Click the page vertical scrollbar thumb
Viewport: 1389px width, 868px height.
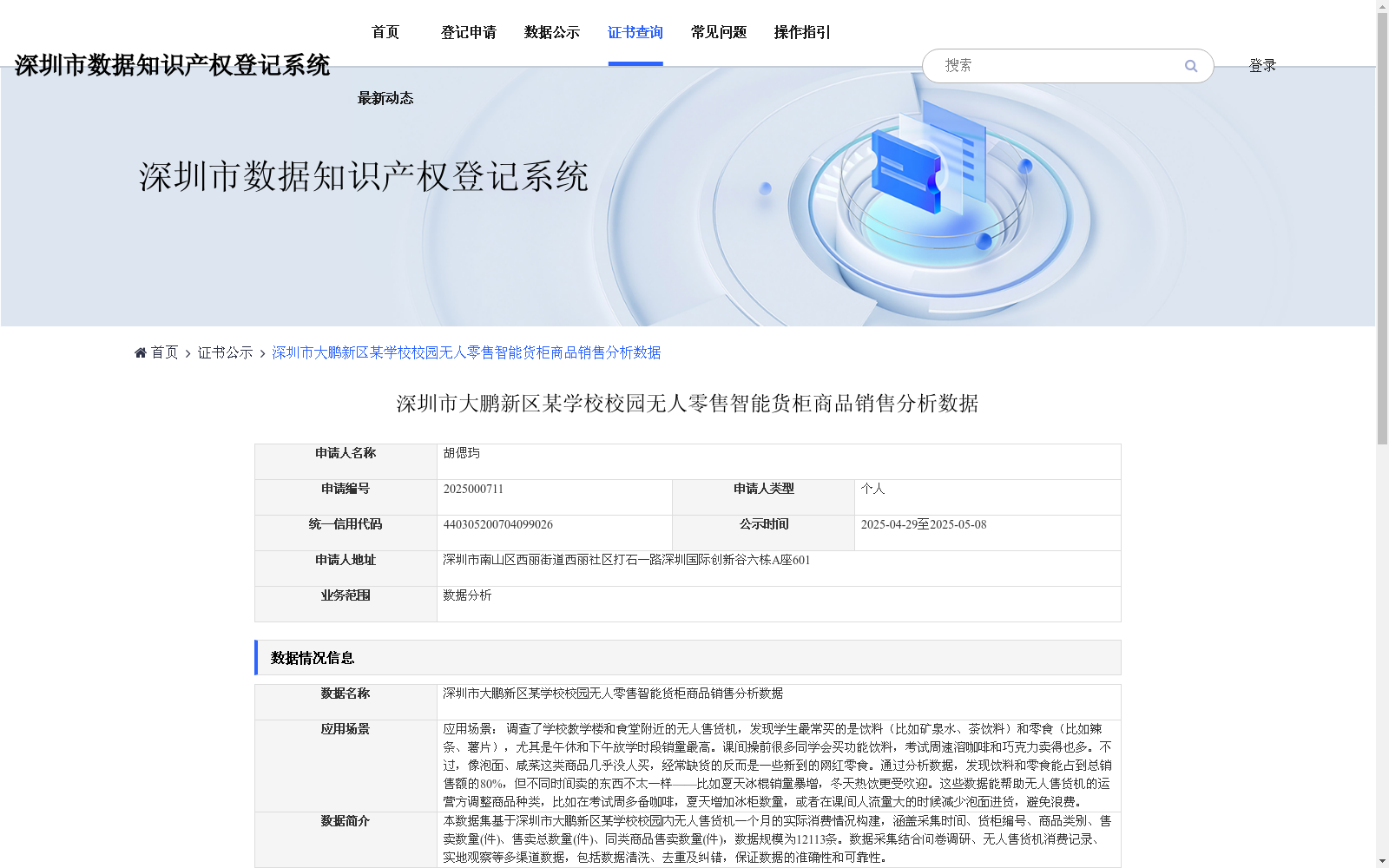(1382, 229)
